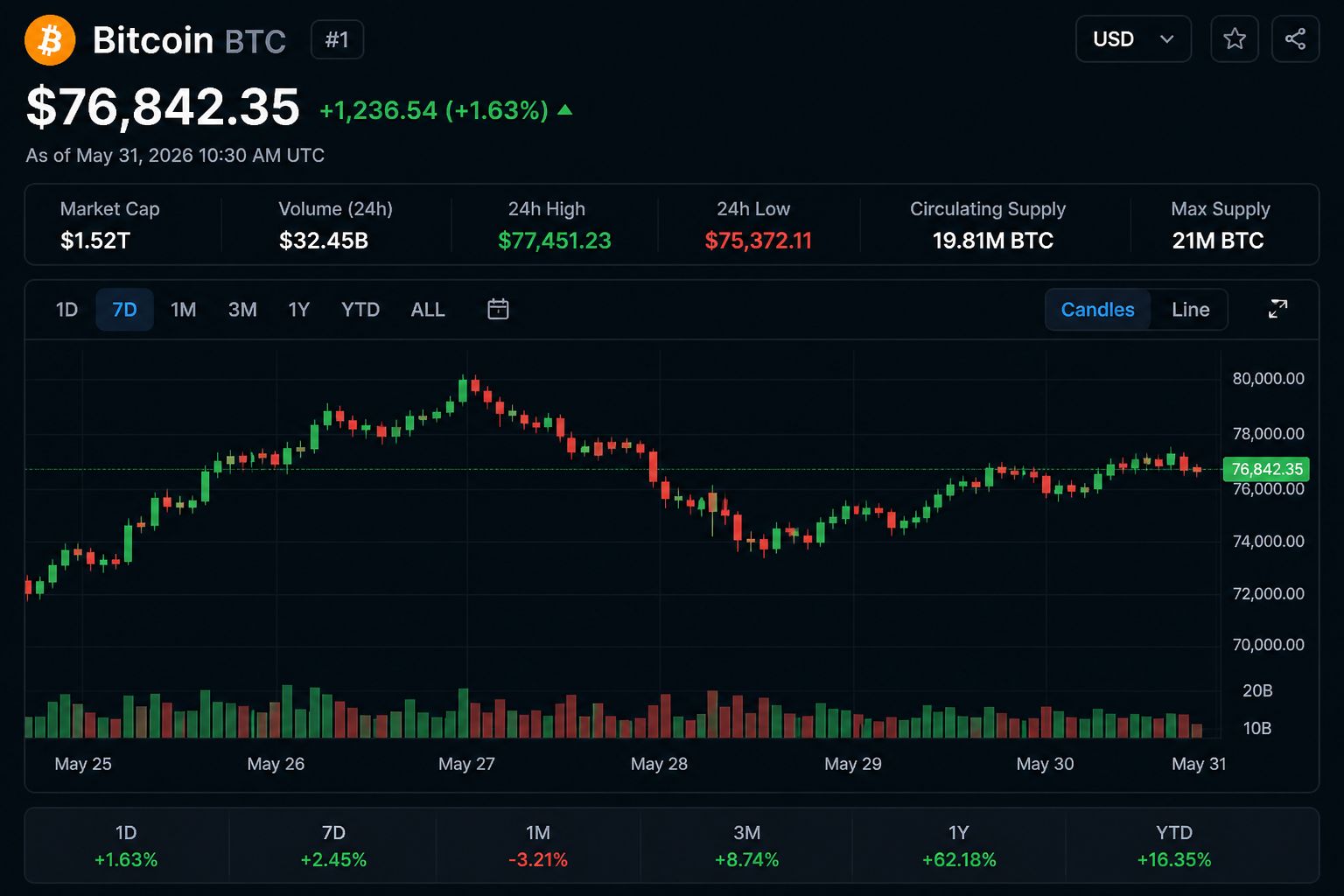Click the 1D +1.63% performance cell
1344x896 pixels.
126,846
